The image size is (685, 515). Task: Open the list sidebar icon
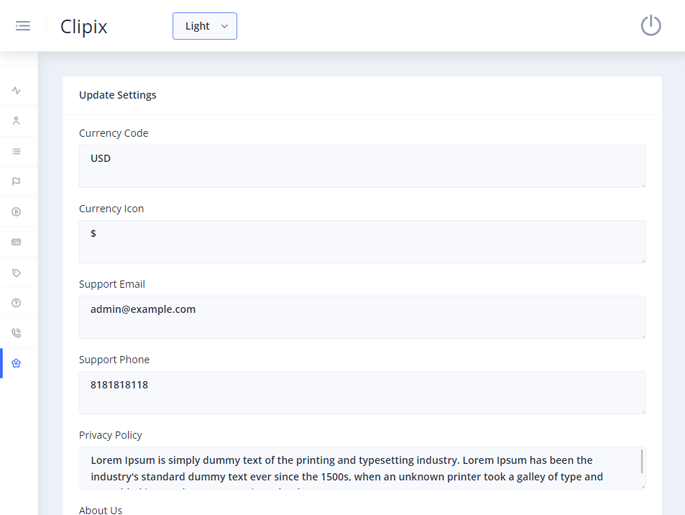click(x=16, y=152)
